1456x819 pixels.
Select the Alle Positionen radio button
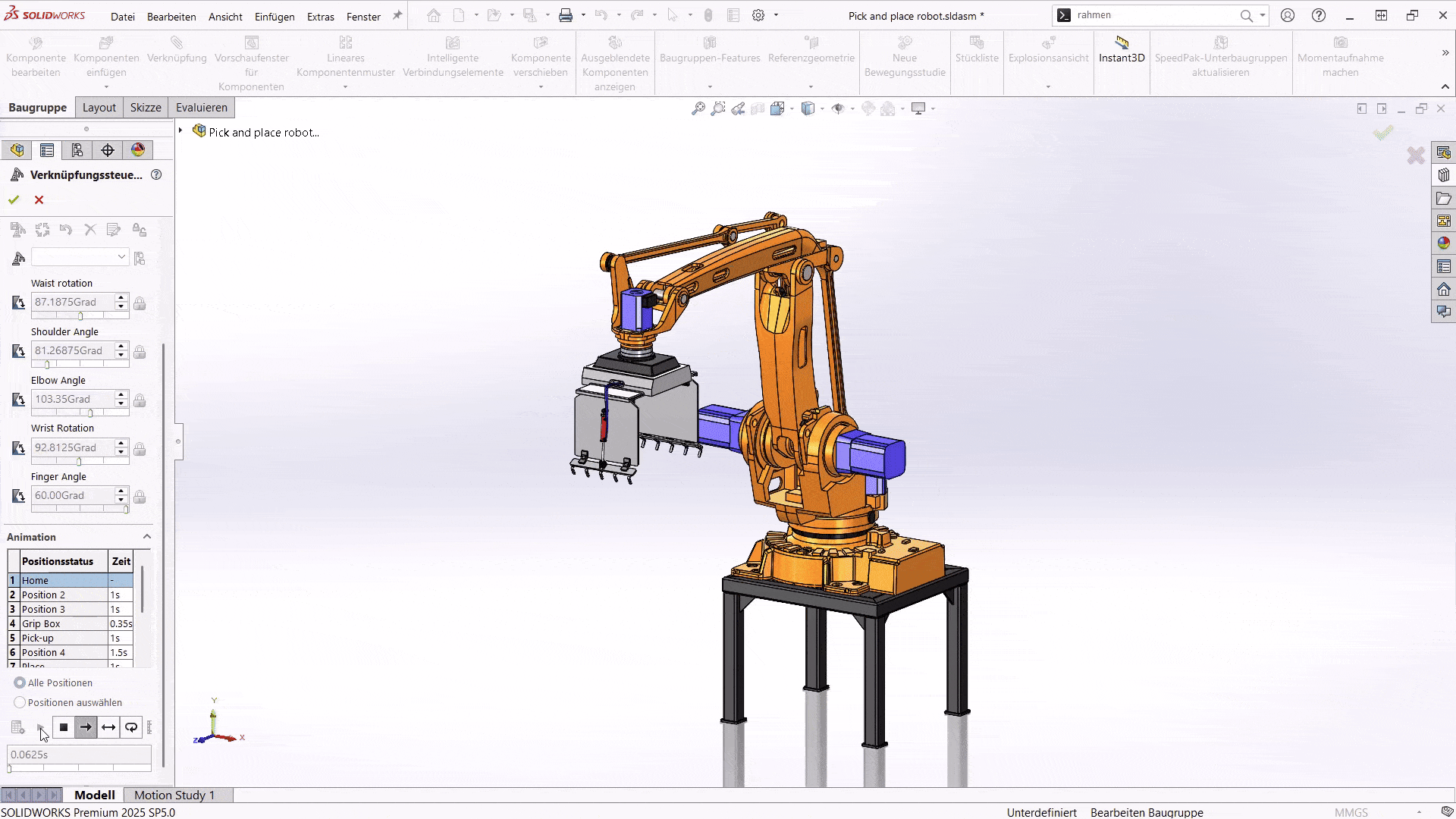(x=18, y=682)
